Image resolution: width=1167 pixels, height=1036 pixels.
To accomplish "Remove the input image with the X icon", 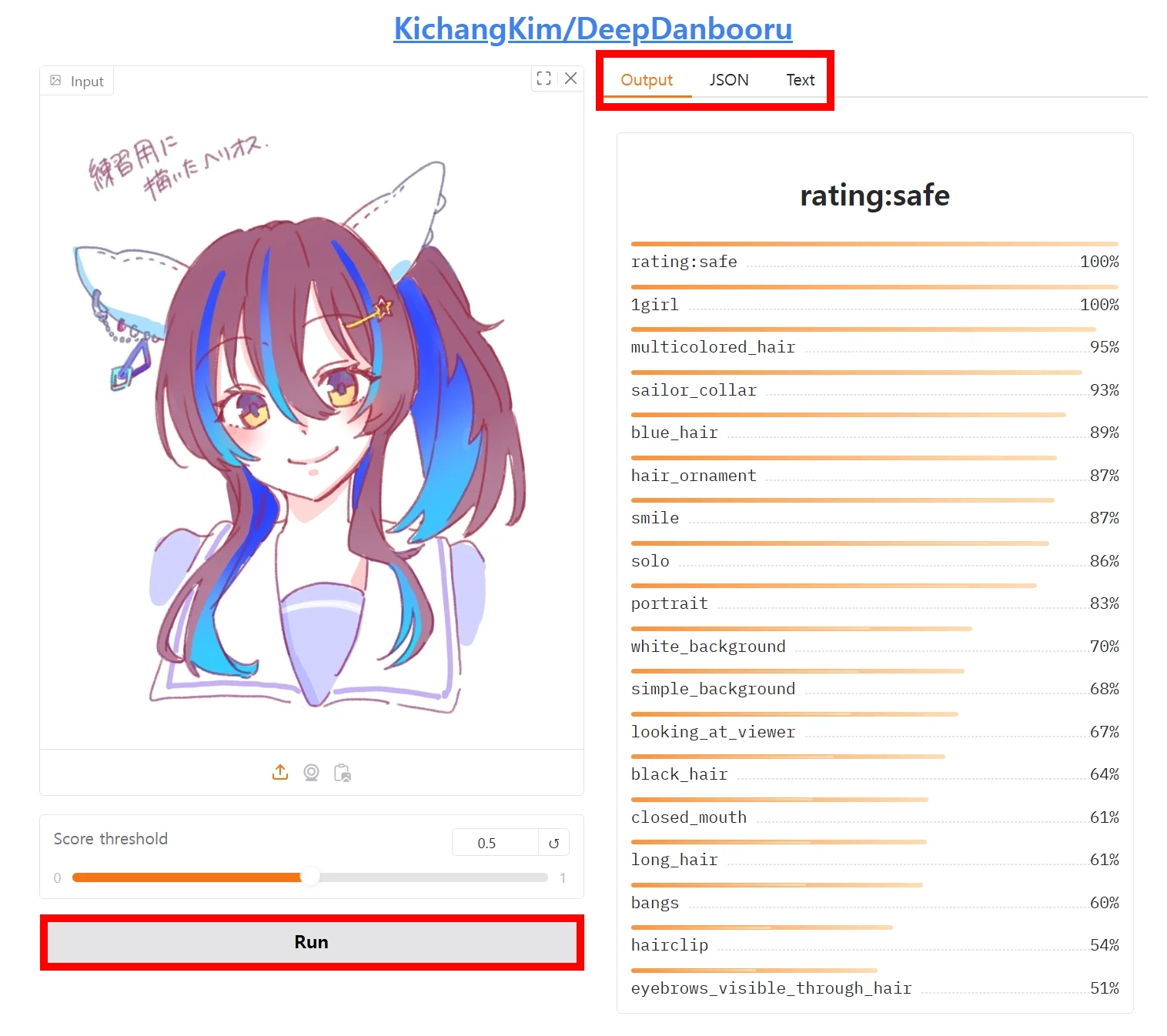I will click(x=570, y=79).
